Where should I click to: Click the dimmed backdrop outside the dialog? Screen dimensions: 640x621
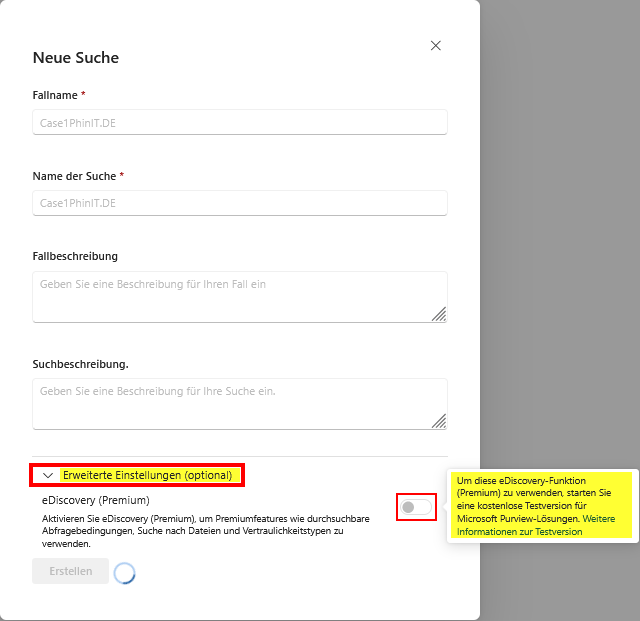pos(560,250)
